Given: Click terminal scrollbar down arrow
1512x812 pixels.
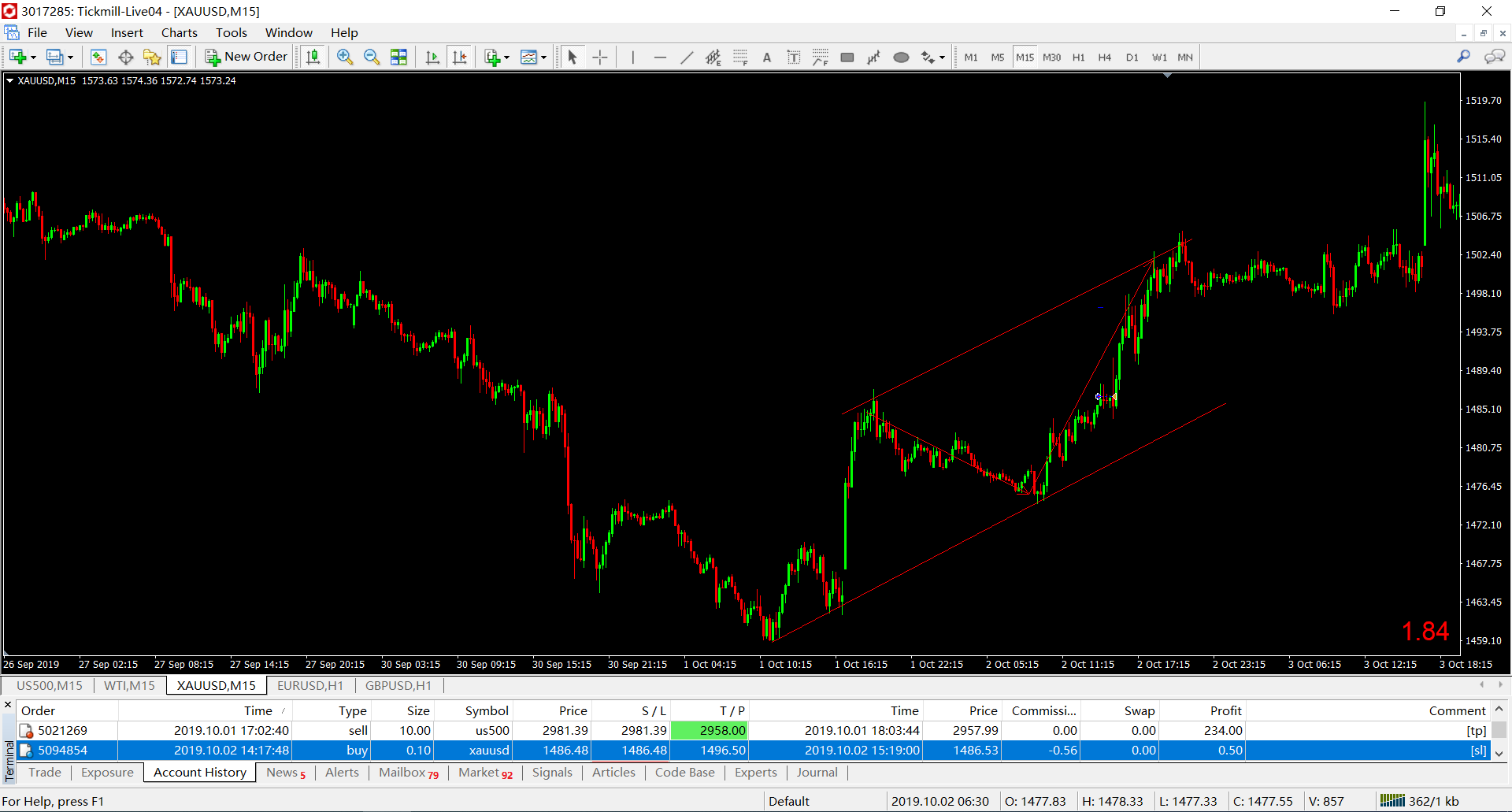Looking at the screenshot, I should 1499,753.
